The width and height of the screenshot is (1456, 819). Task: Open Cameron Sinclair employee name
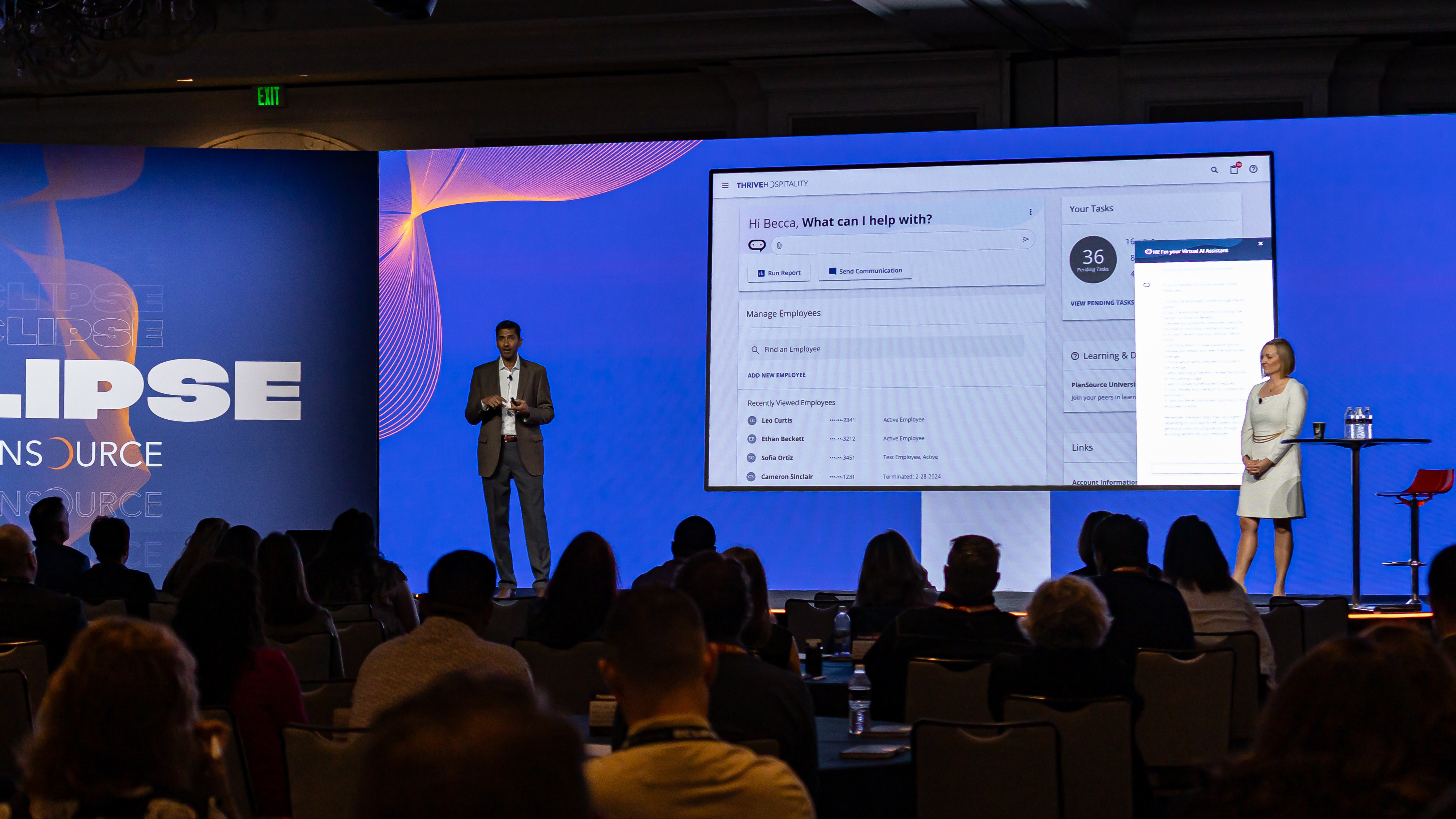coord(787,477)
